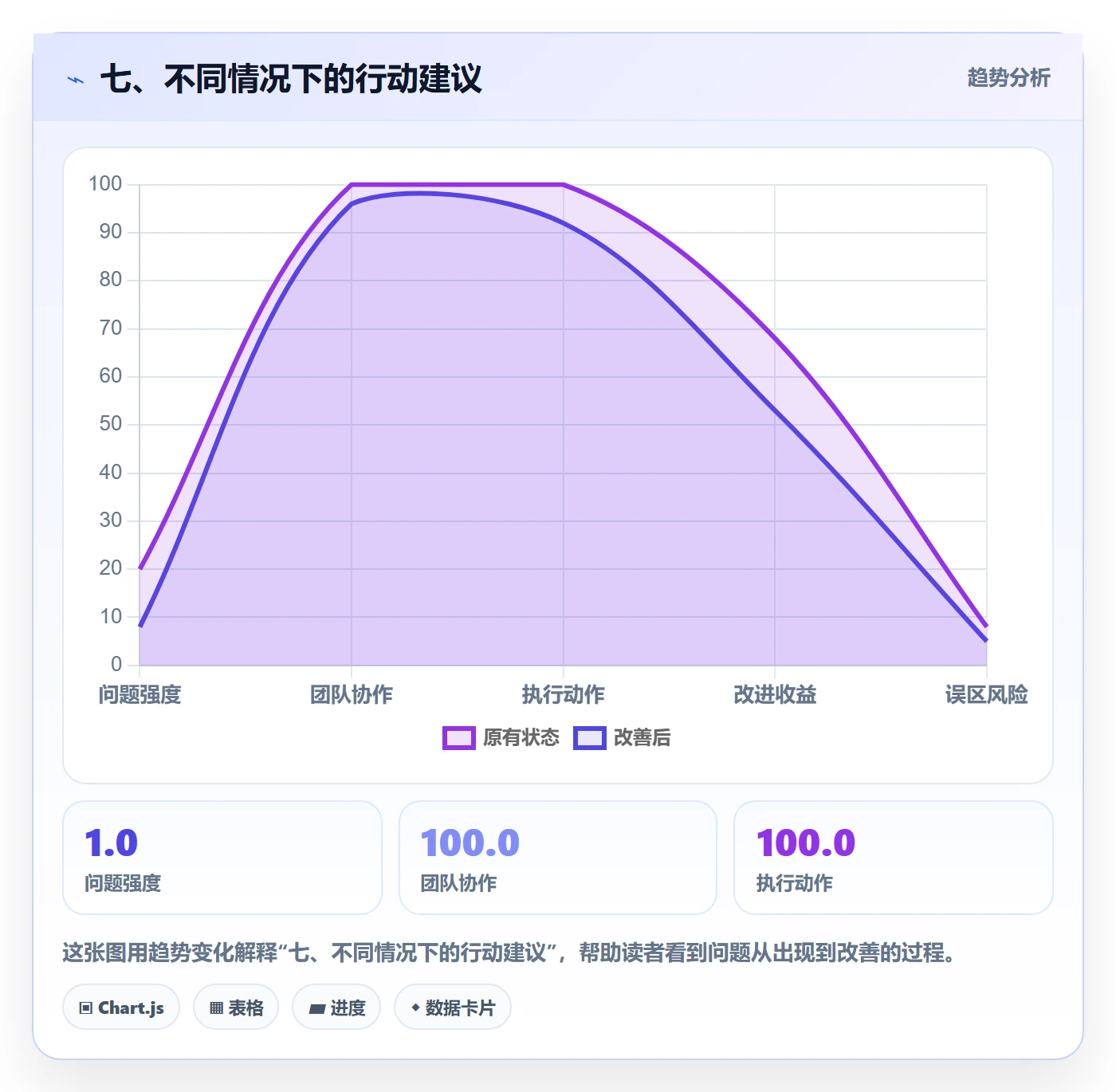Click the 误区风险 x-axis label
1116x1092 pixels.
pos(987,695)
